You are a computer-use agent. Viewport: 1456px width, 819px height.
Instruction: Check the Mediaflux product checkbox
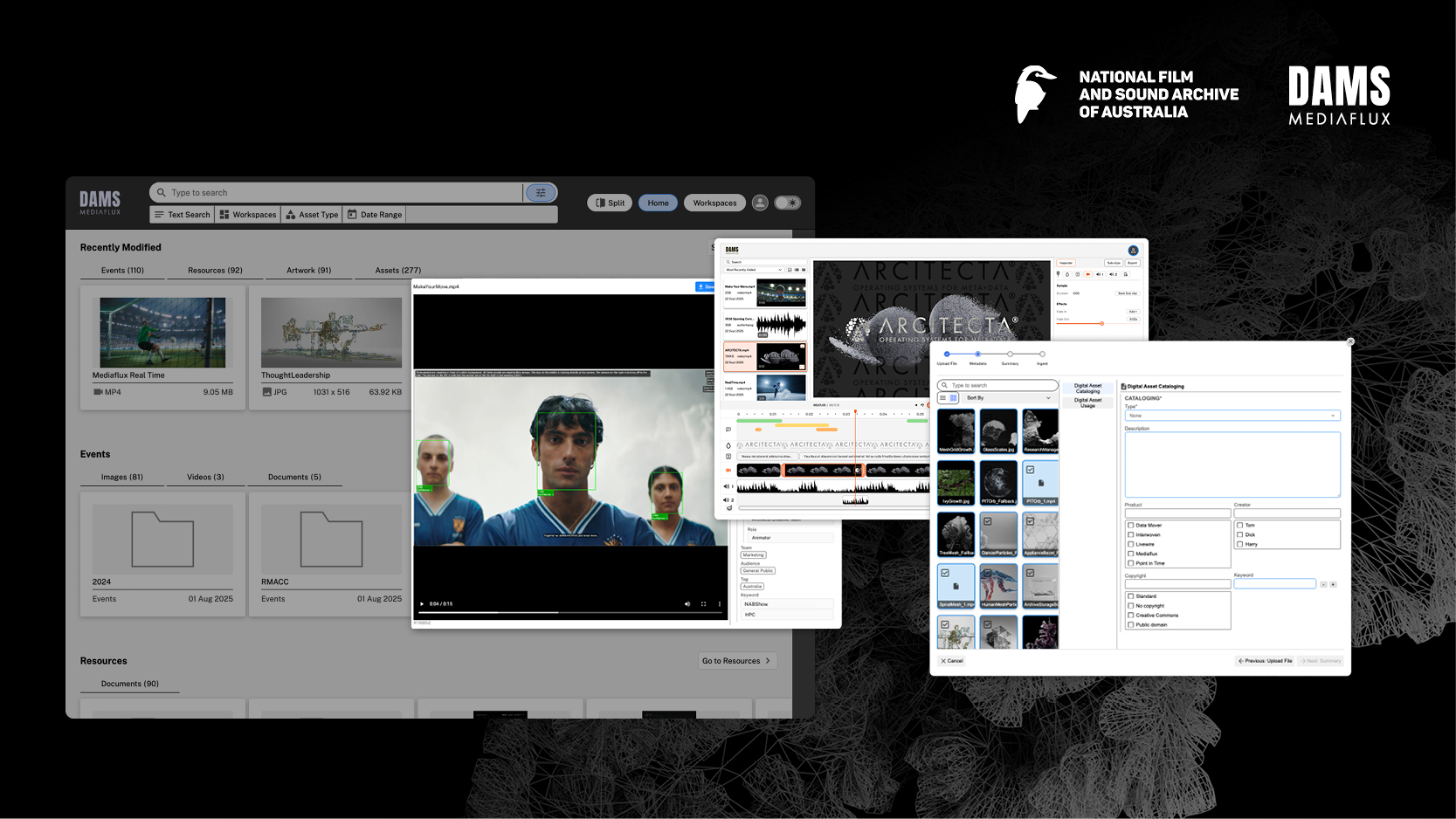(1131, 554)
